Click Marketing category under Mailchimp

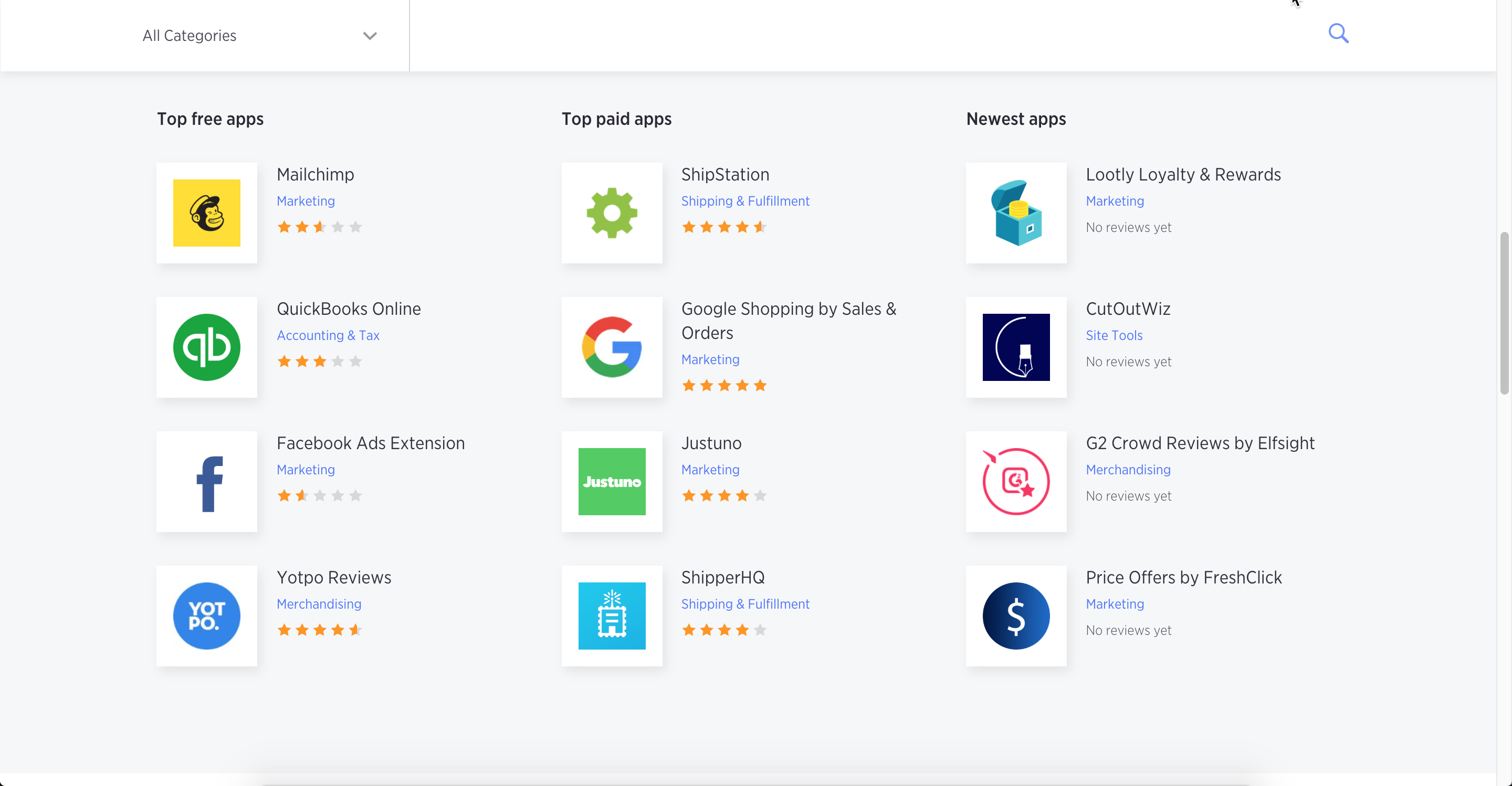click(x=305, y=201)
